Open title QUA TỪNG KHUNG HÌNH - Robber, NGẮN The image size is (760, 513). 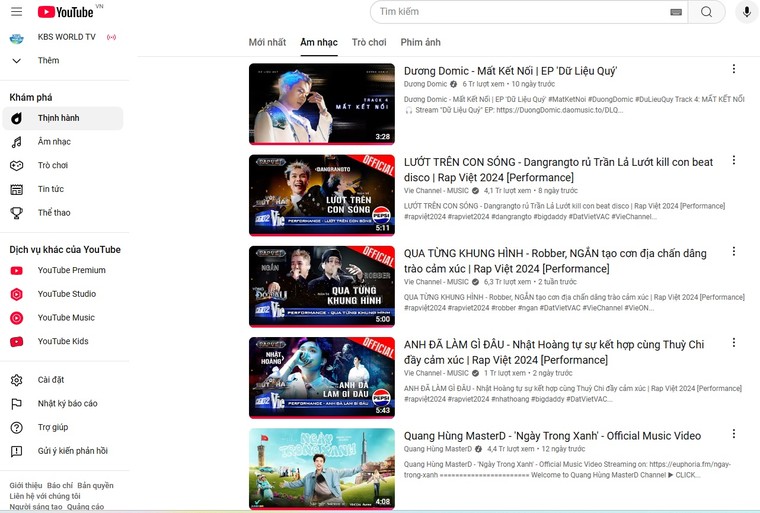point(555,261)
